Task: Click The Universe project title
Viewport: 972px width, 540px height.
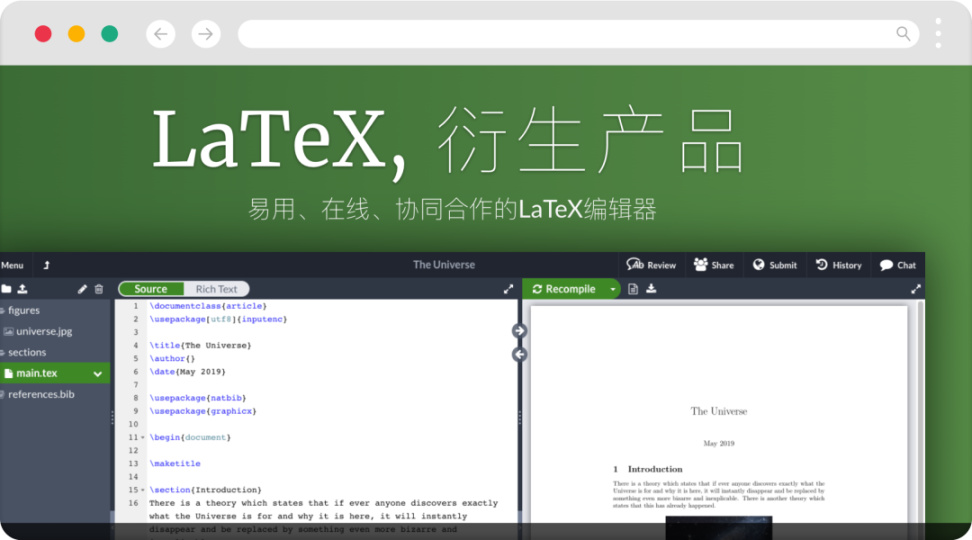Action: pyautogui.click(x=444, y=265)
